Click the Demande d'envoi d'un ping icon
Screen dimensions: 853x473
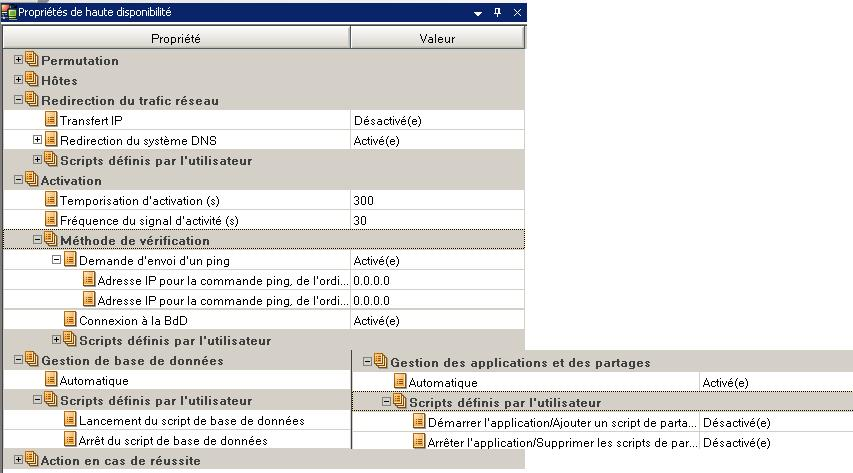tap(70, 259)
